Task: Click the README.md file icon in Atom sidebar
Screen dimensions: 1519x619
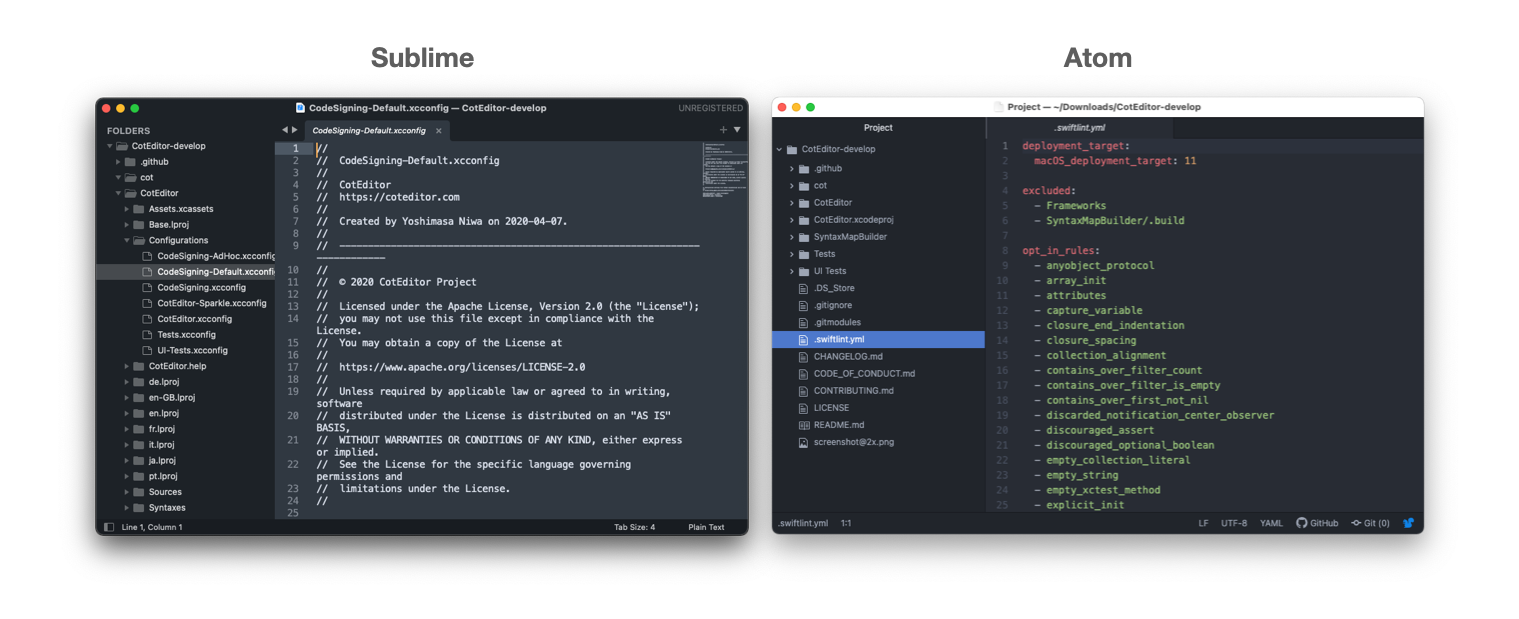Action: pyautogui.click(x=806, y=425)
